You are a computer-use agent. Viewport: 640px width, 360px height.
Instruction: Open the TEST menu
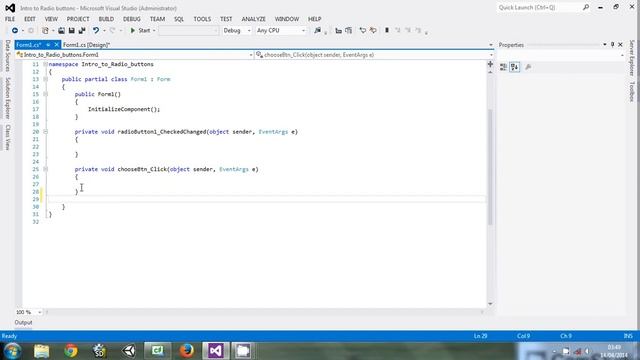click(226, 19)
